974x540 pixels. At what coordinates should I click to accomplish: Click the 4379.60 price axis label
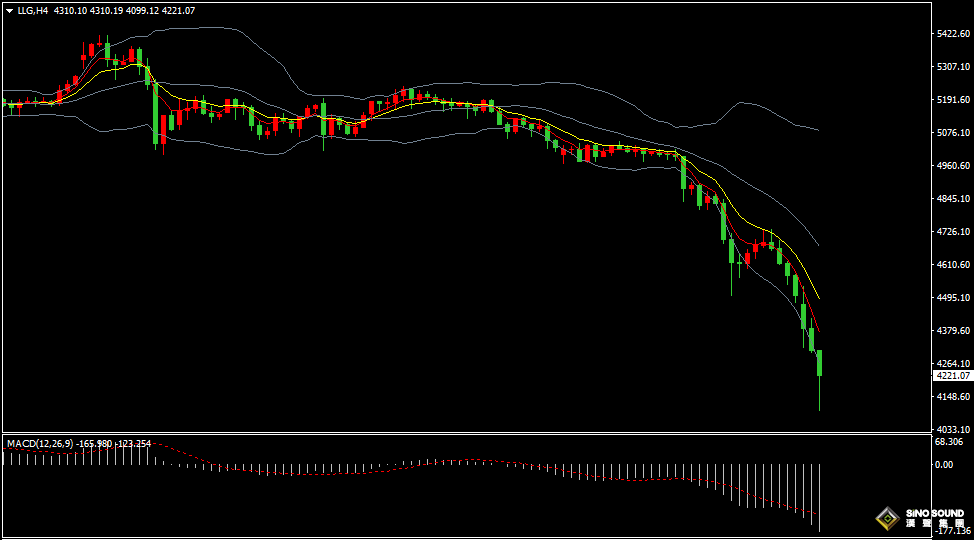point(952,331)
